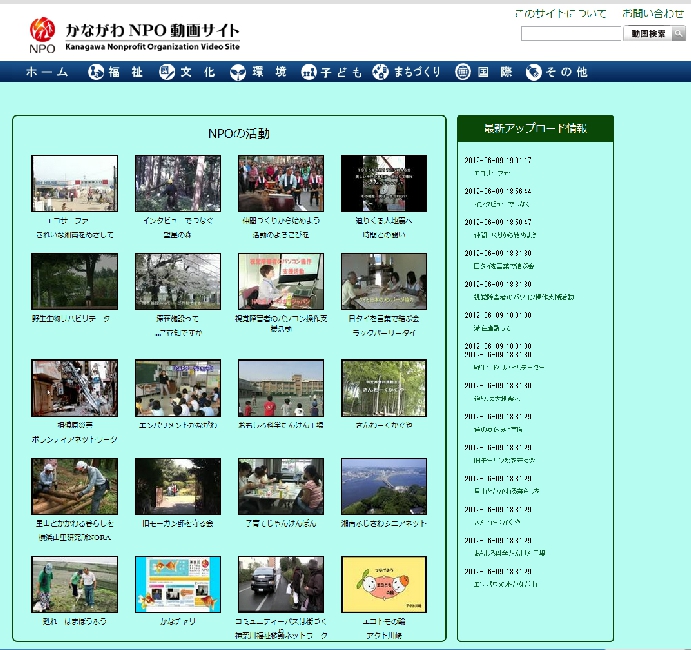Viewport: 691px width, 650px height.
Task: Click the ボランティアネットワーク caption text
Action: point(74,439)
